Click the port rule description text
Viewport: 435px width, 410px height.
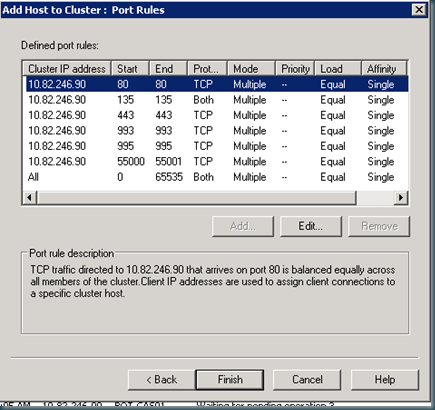click(x=213, y=281)
